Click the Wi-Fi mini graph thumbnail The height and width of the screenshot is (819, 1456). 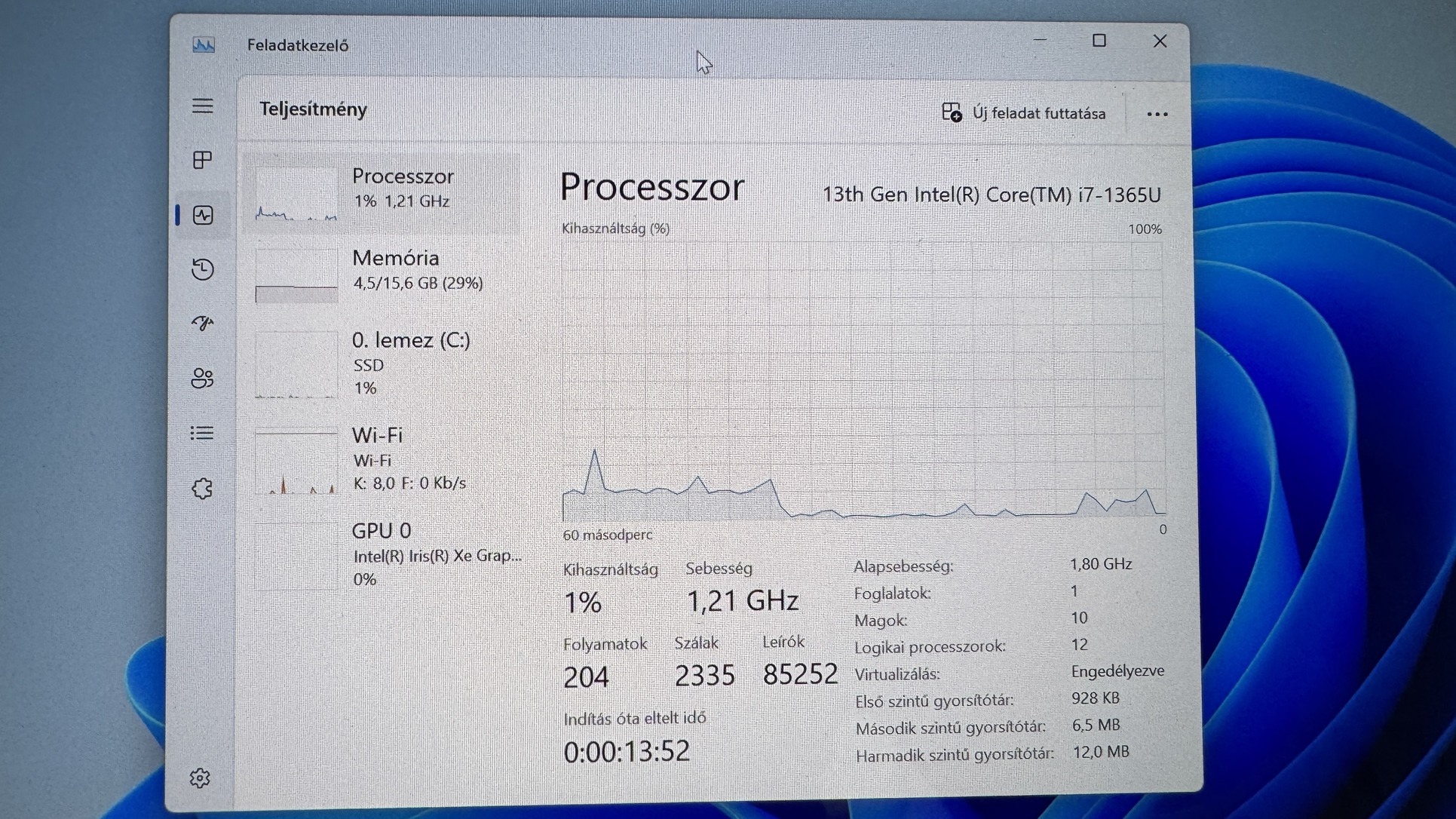(296, 462)
